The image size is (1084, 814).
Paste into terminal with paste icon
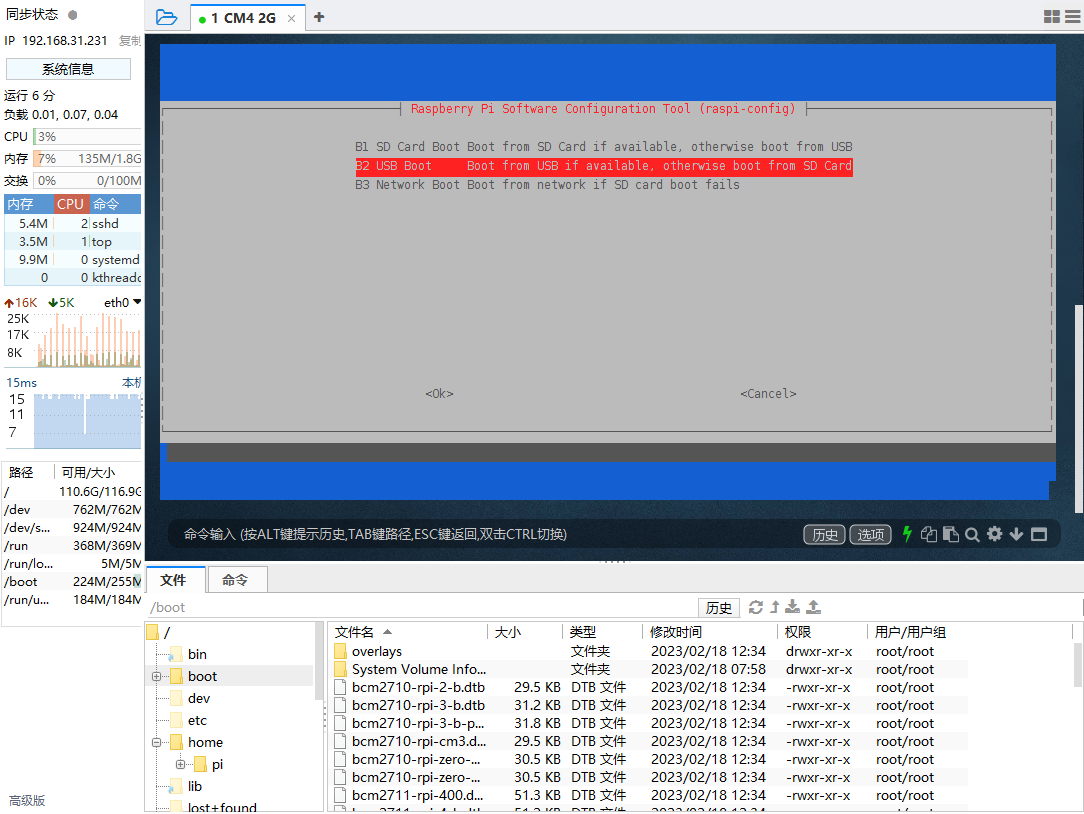(x=951, y=534)
